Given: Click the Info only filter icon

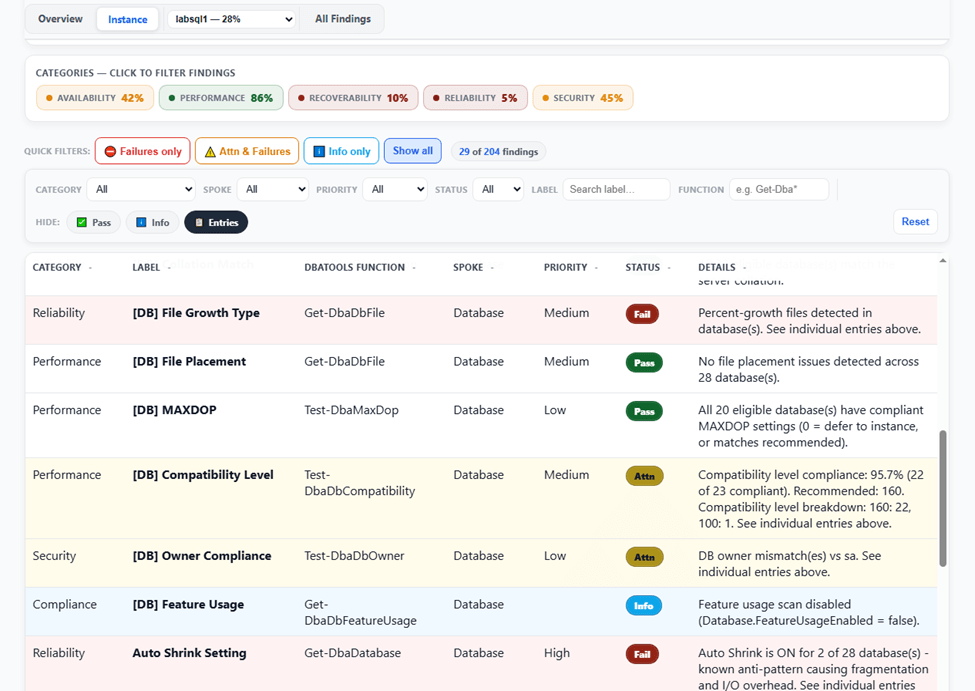Looking at the screenshot, I should (x=319, y=151).
